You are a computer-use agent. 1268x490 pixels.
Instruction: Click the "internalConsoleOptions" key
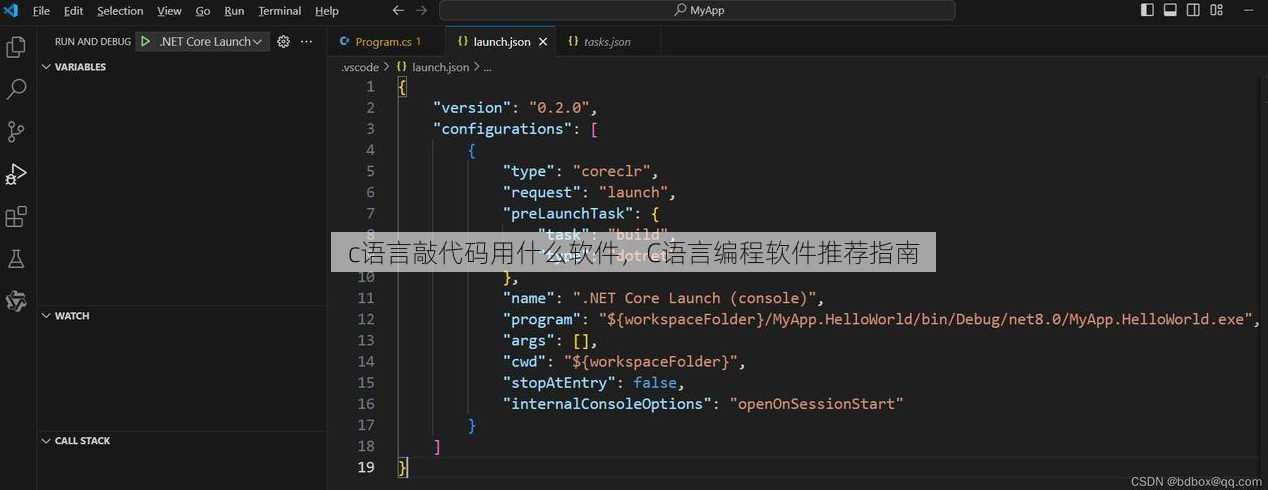[607, 404]
